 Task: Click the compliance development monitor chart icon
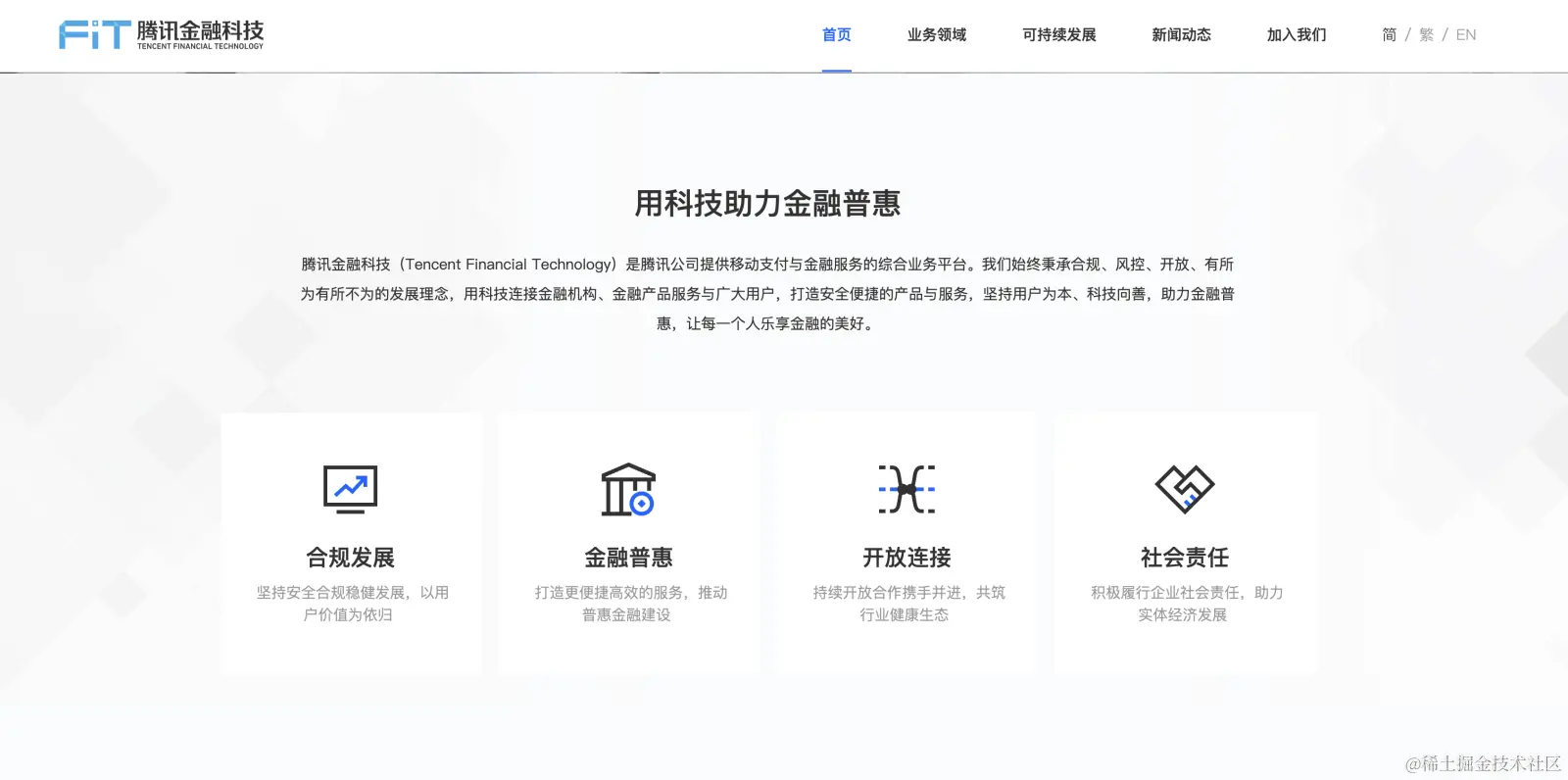351,489
